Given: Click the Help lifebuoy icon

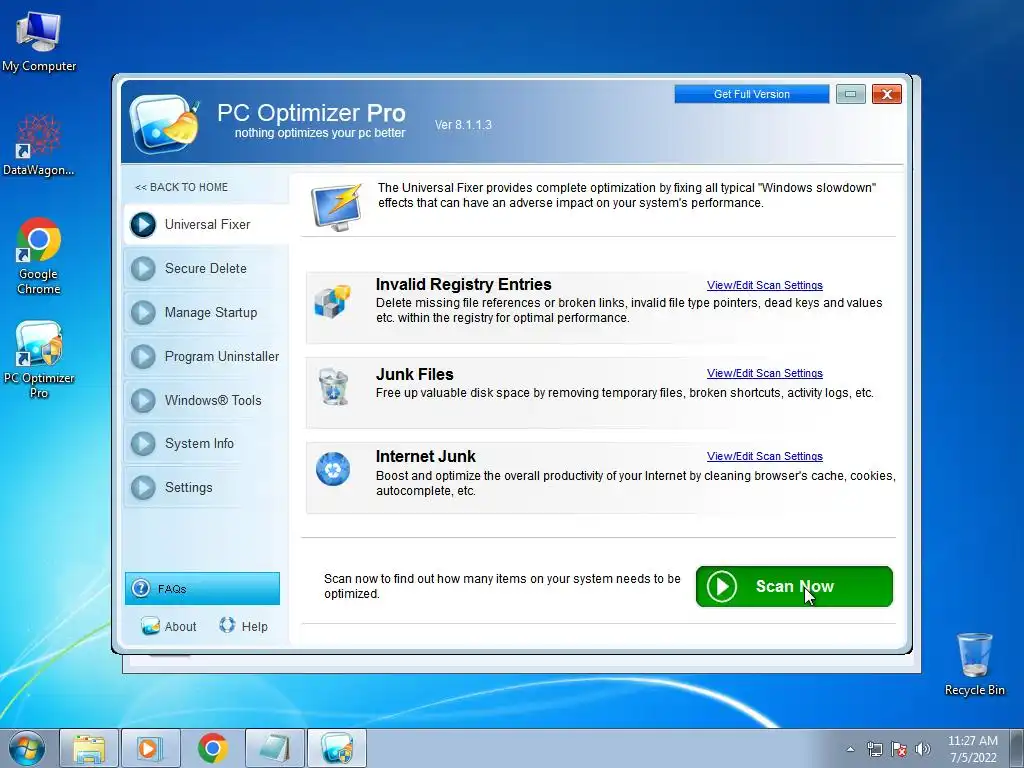Looking at the screenshot, I should [227, 625].
